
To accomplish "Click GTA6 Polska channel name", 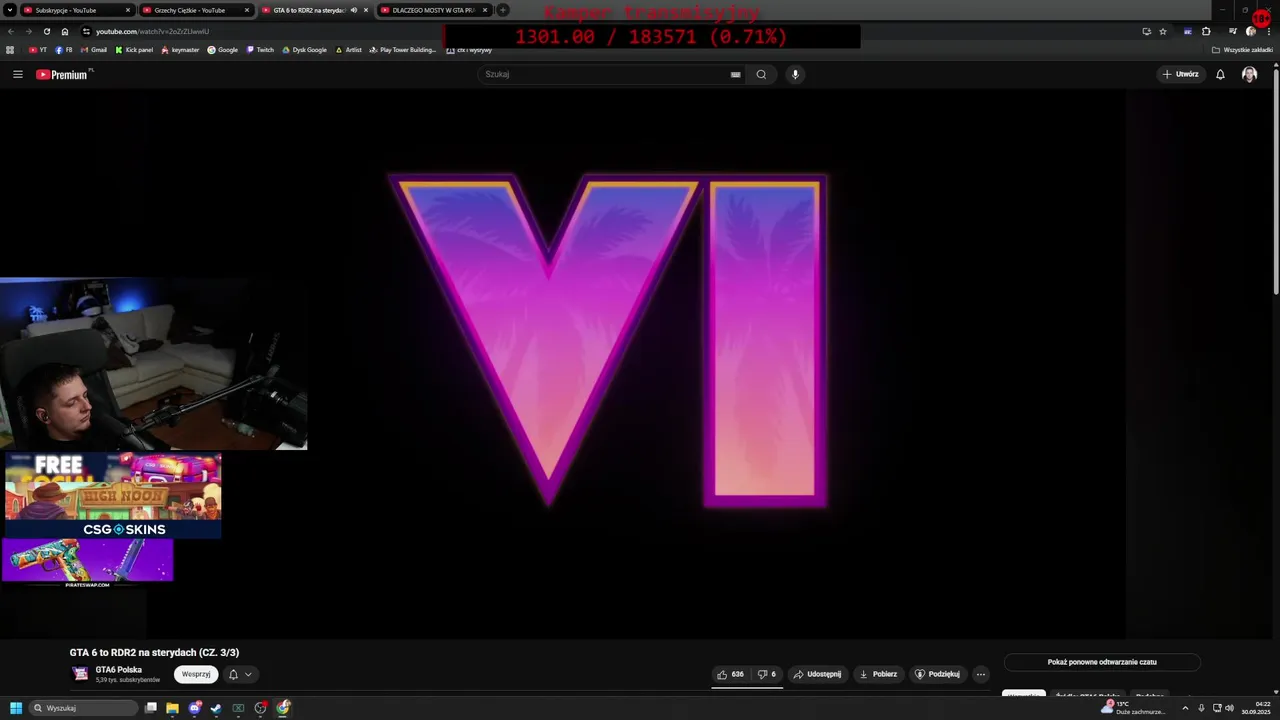I will coord(118,670).
